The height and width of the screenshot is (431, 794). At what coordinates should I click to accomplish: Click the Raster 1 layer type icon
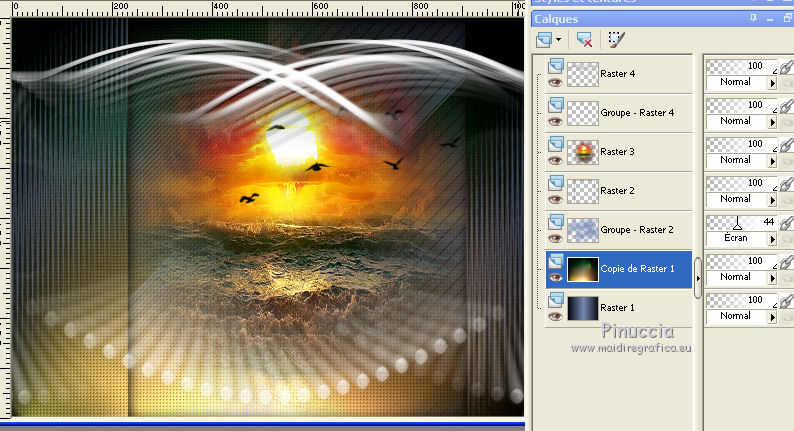pos(556,299)
